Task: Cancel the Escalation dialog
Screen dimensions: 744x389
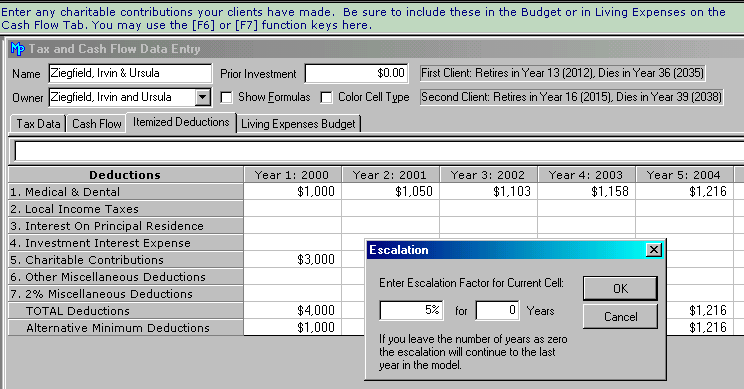Action: tap(620, 316)
